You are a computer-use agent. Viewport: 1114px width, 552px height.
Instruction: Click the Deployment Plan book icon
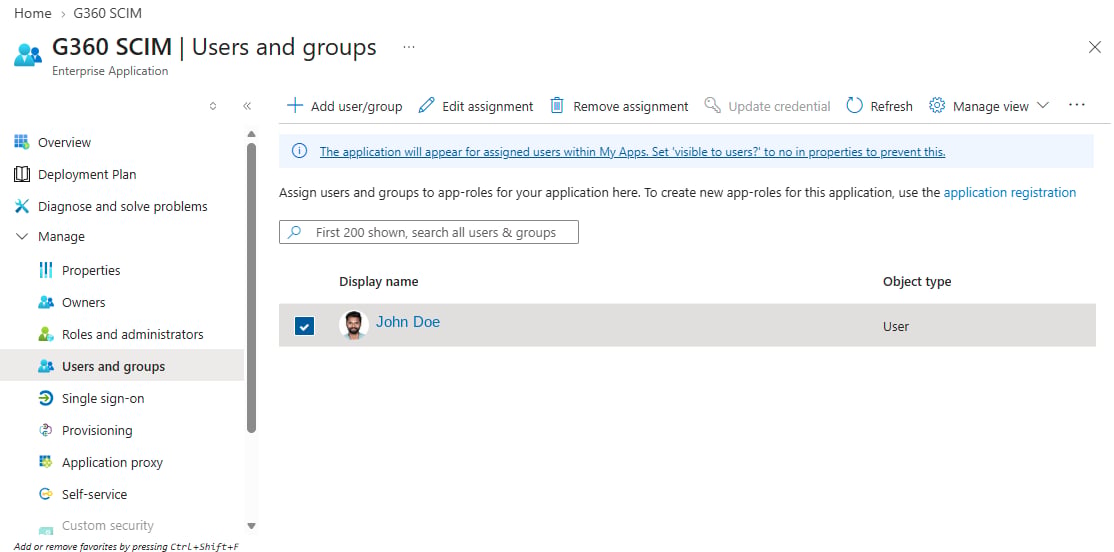click(x=22, y=174)
